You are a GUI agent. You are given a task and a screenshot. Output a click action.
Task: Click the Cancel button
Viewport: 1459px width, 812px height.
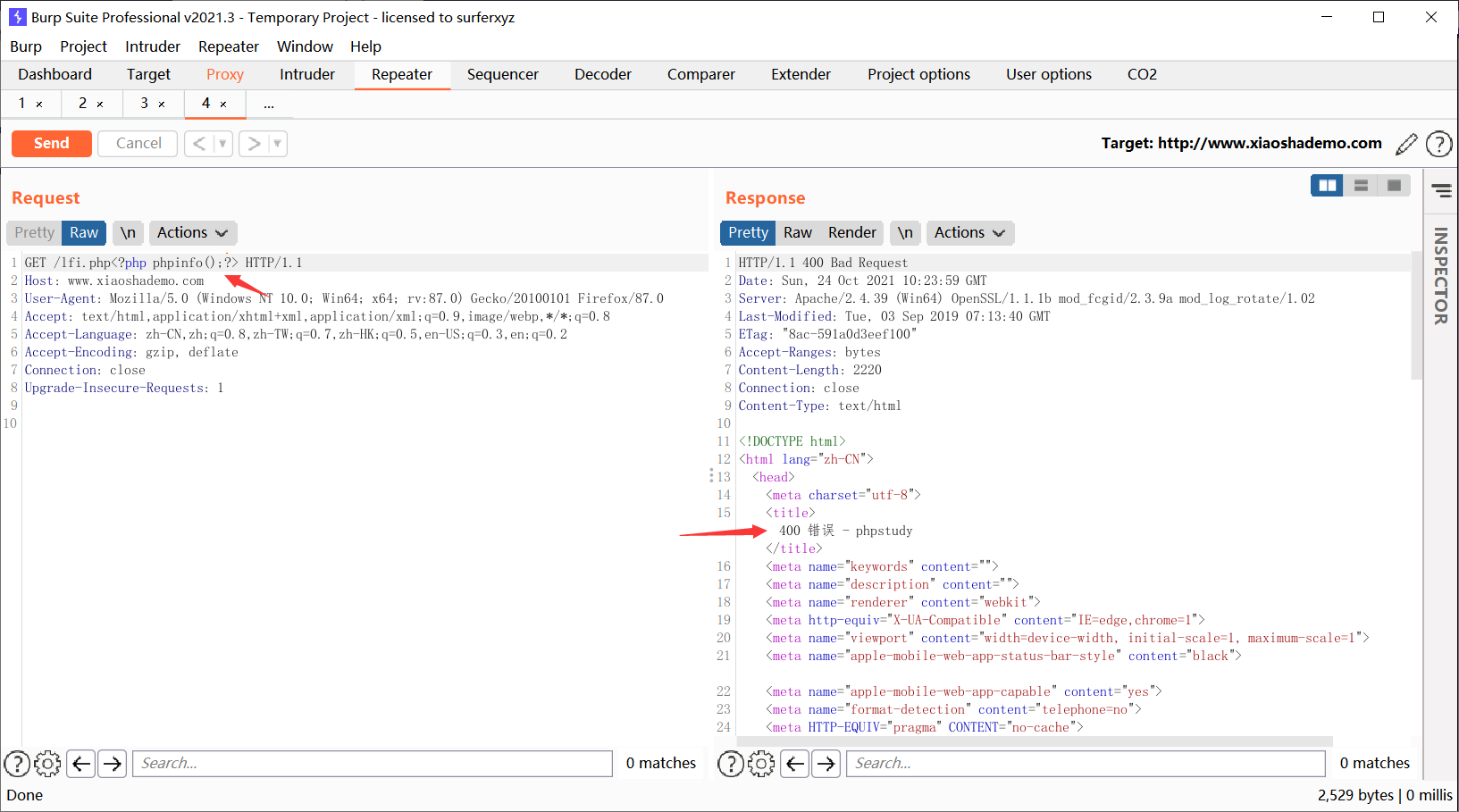point(138,144)
